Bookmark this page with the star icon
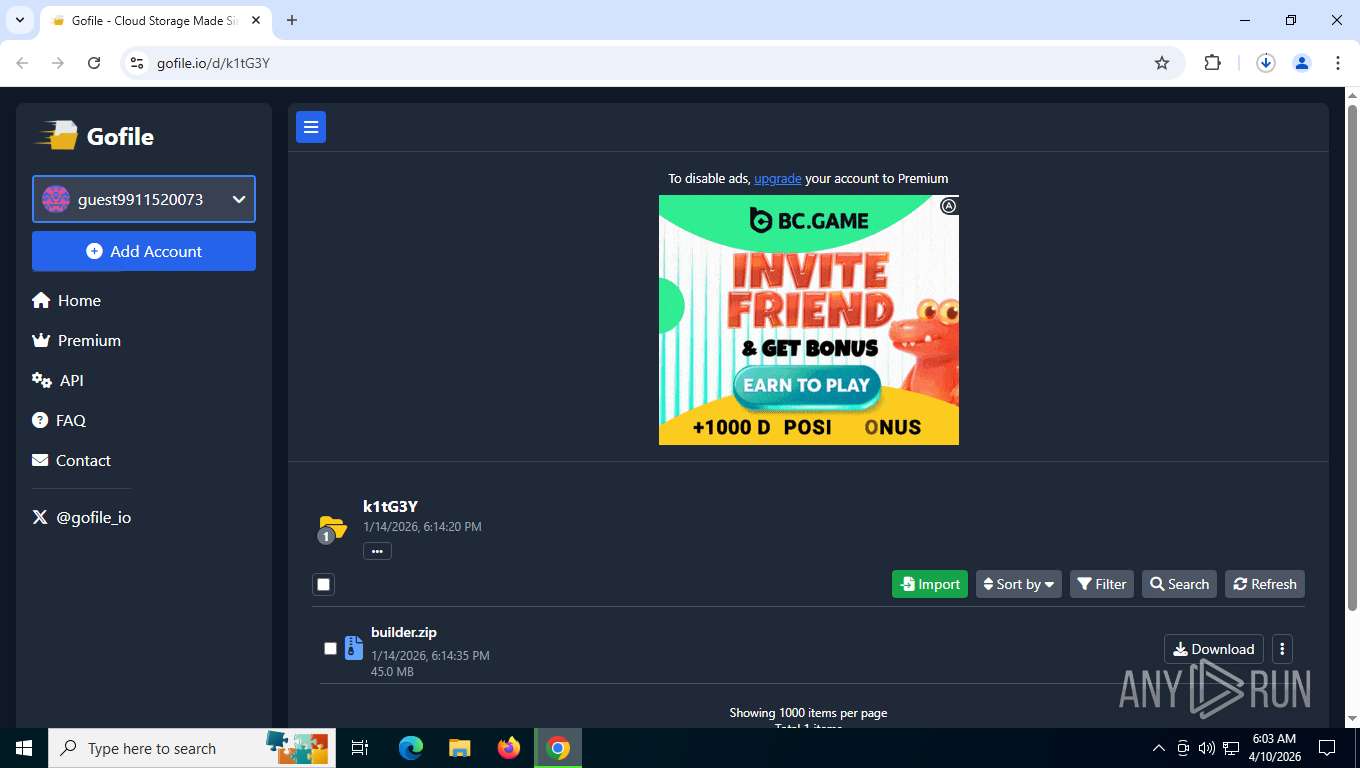The width and height of the screenshot is (1360, 768). click(1162, 63)
